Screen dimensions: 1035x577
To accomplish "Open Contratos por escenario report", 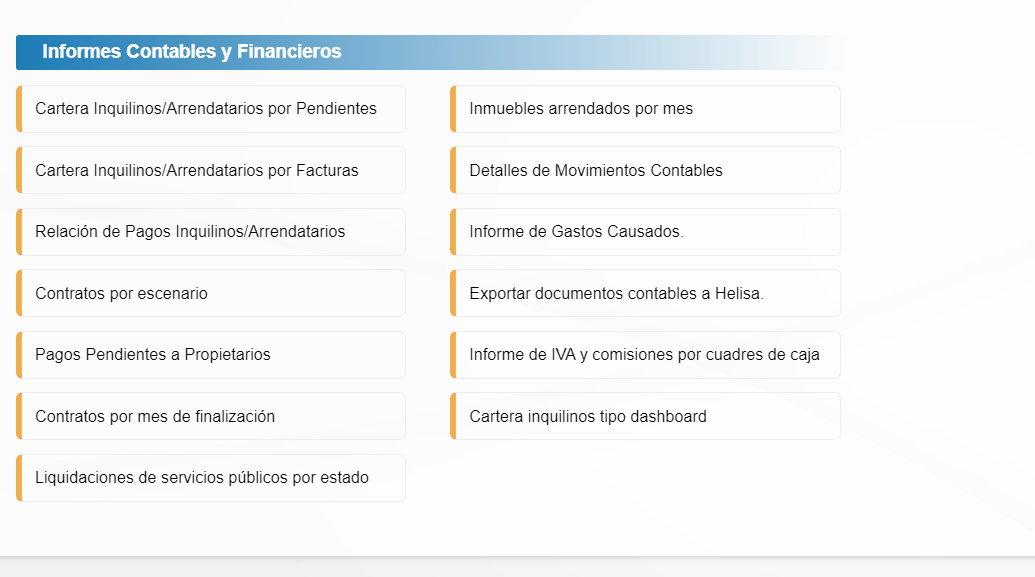I will pos(122,293).
